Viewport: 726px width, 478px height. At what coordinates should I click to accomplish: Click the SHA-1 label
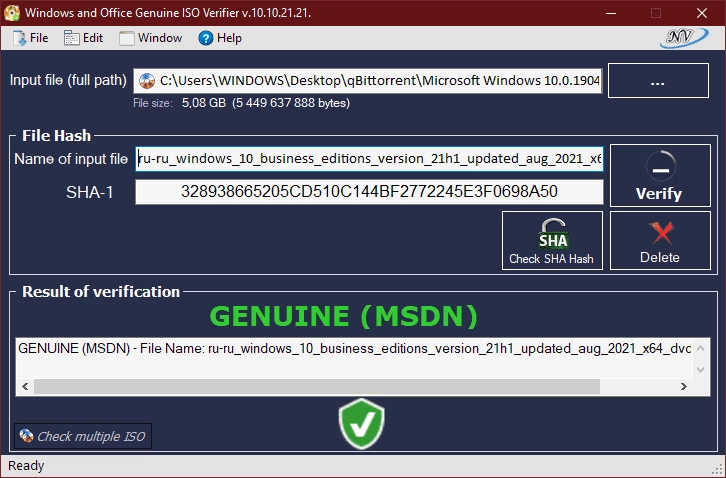[x=90, y=192]
